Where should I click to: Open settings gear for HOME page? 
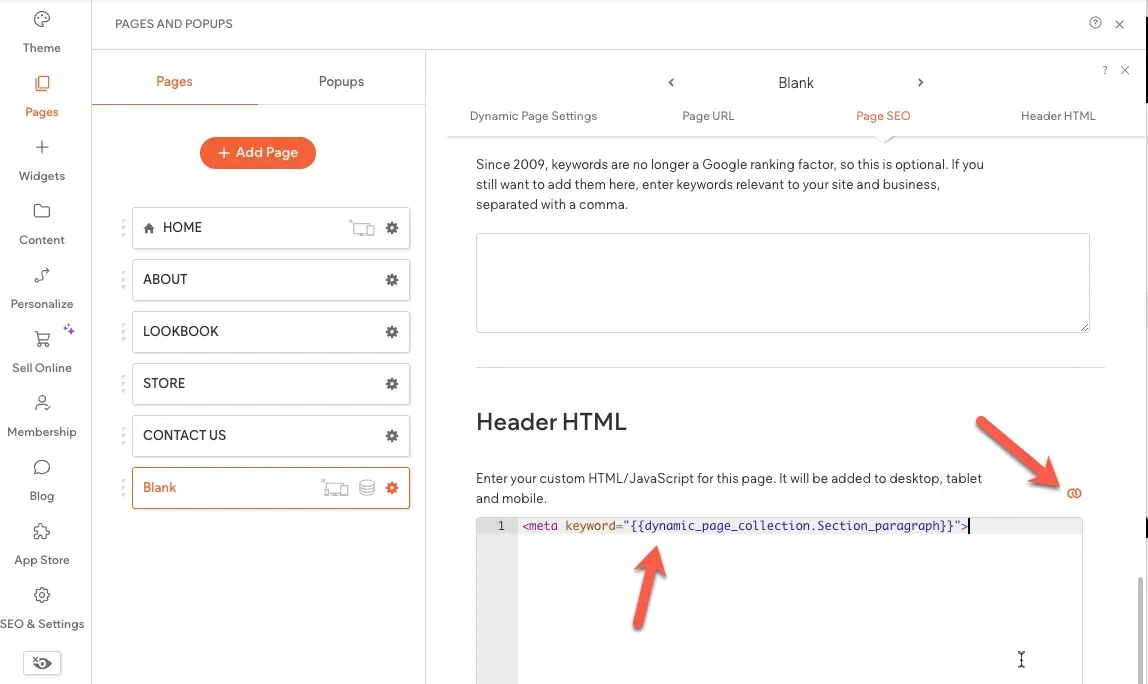click(x=392, y=228)
